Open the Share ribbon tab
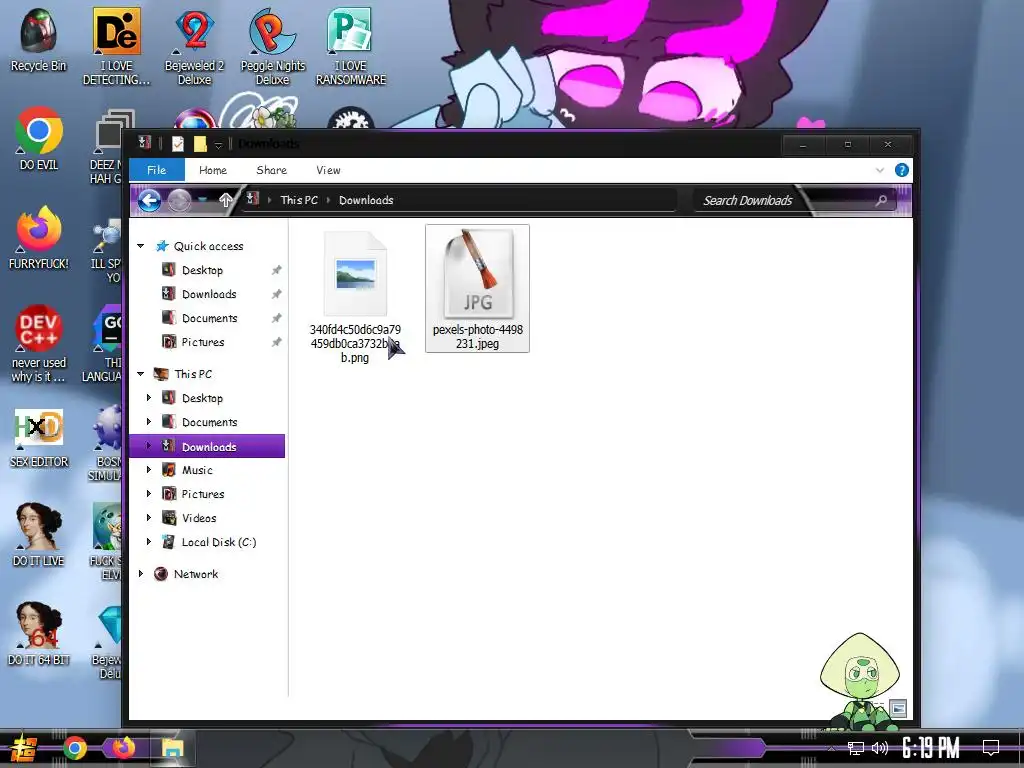 [x=272, y=170]
